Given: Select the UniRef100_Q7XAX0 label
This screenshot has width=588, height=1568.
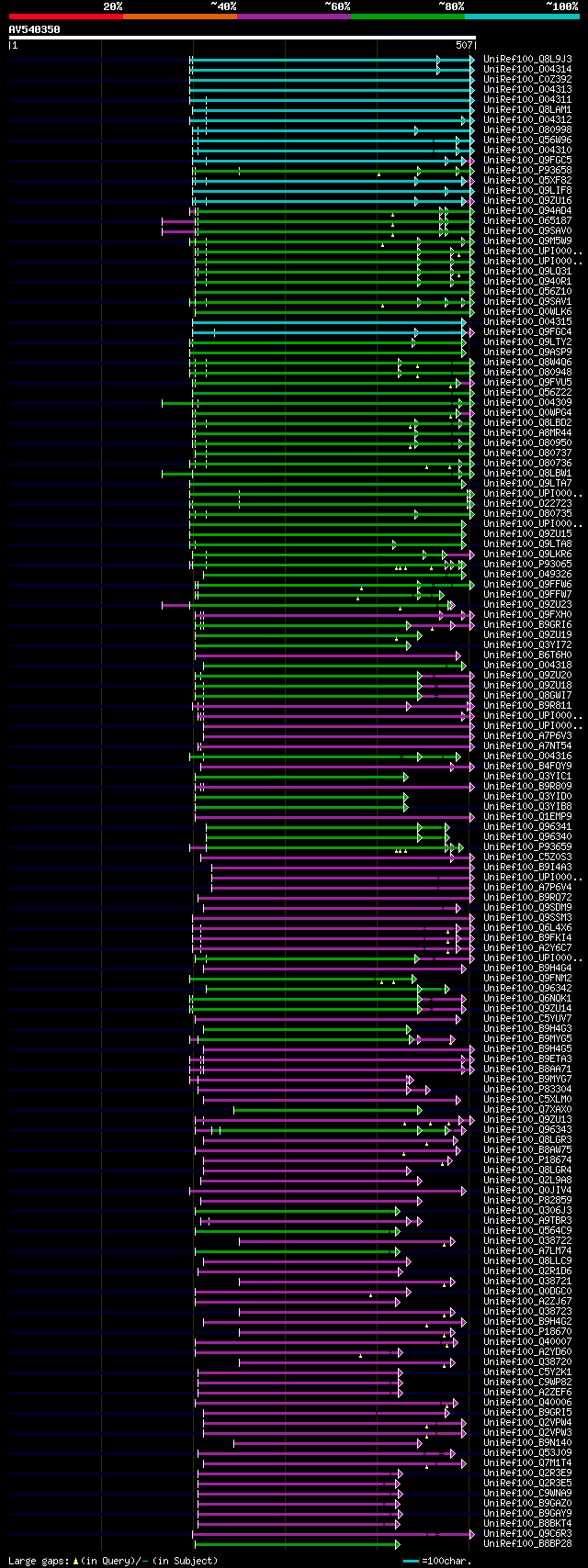Looking at the screenshot, I should coord(527,1109).
